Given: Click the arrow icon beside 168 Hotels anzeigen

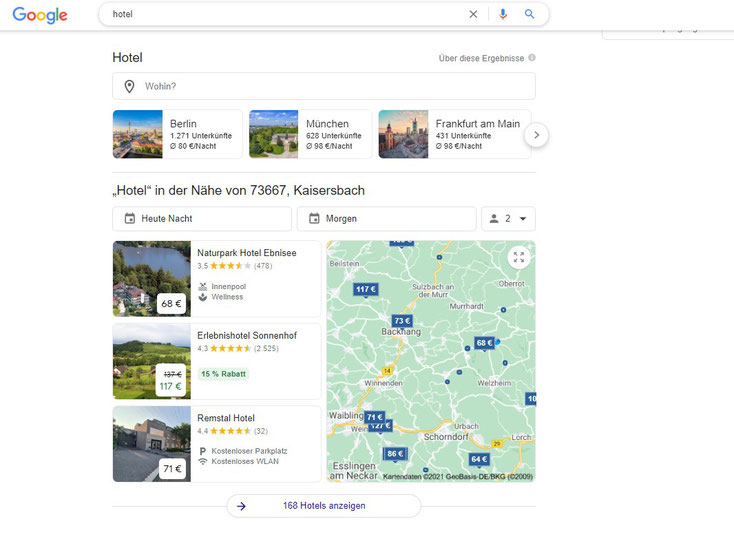Looking at the screenshot, I should (x=241, y=506).
